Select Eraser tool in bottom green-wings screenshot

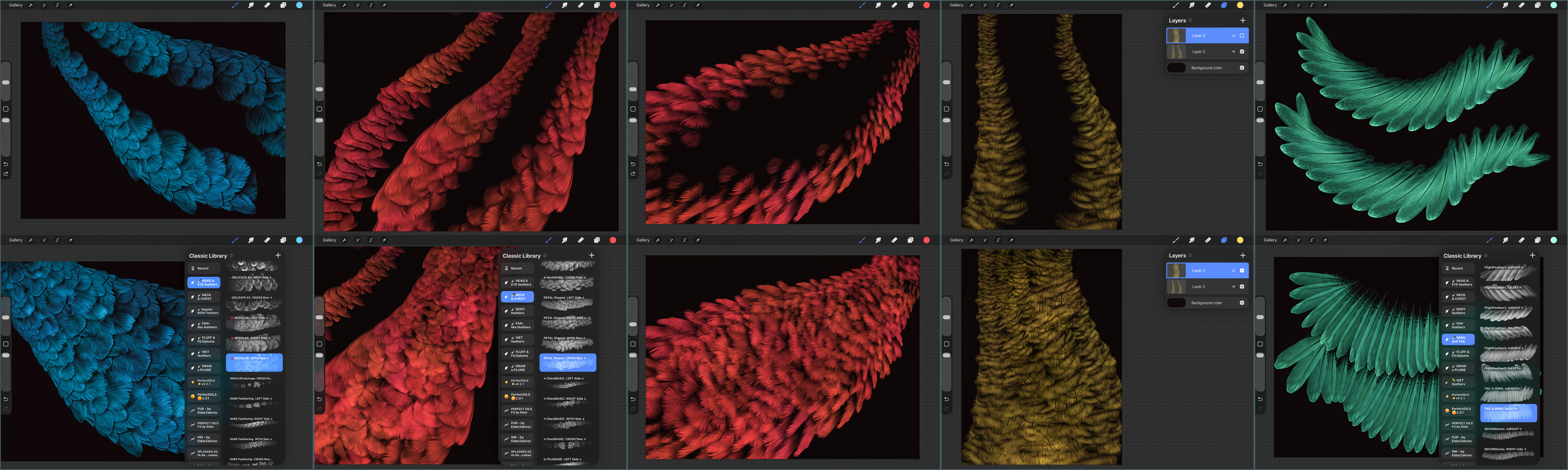[x=1522, y=240]
